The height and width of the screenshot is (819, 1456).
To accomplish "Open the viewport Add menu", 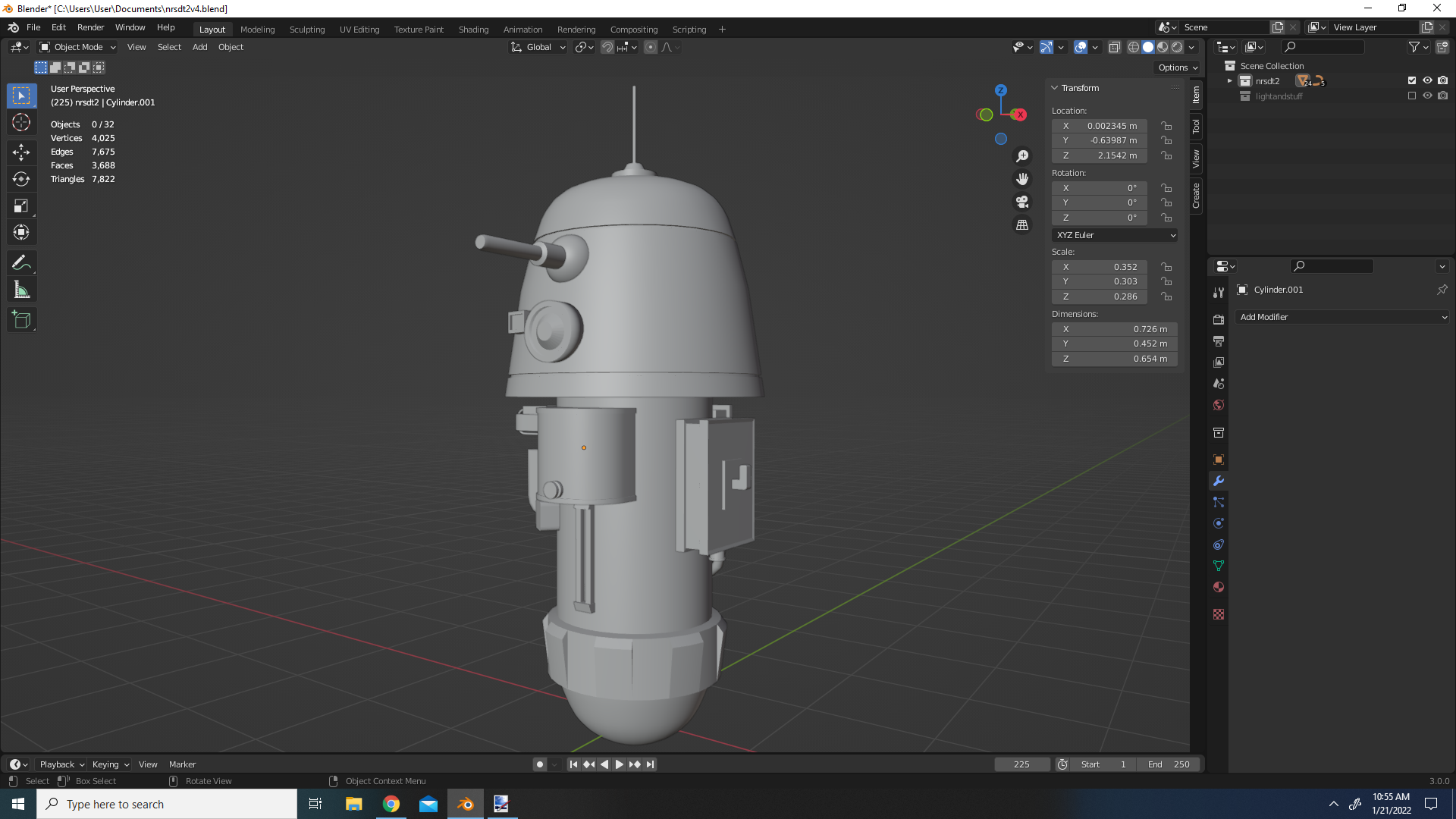I will [x=199, y=47].
